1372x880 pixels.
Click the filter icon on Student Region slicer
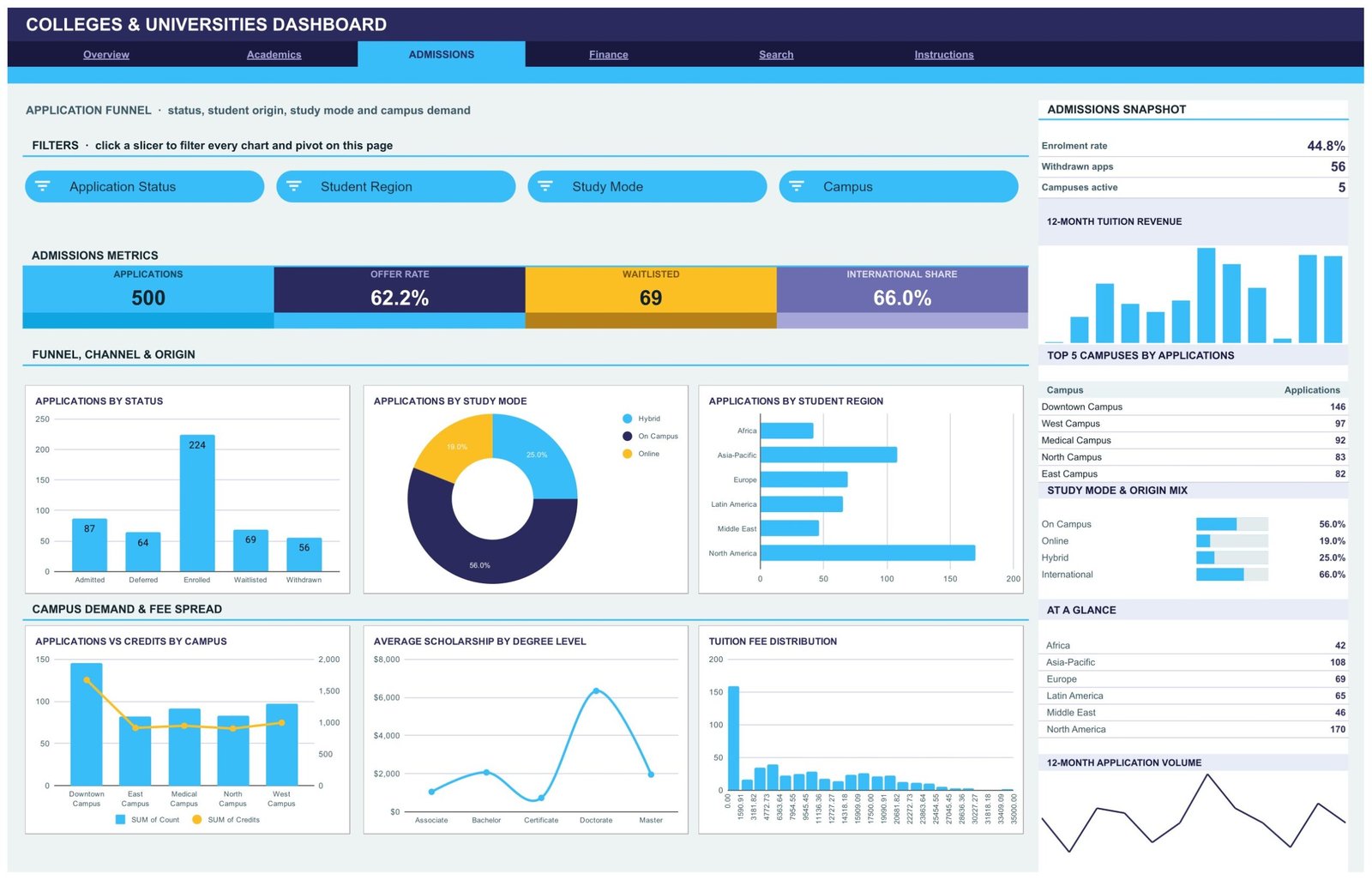(294, 186)
